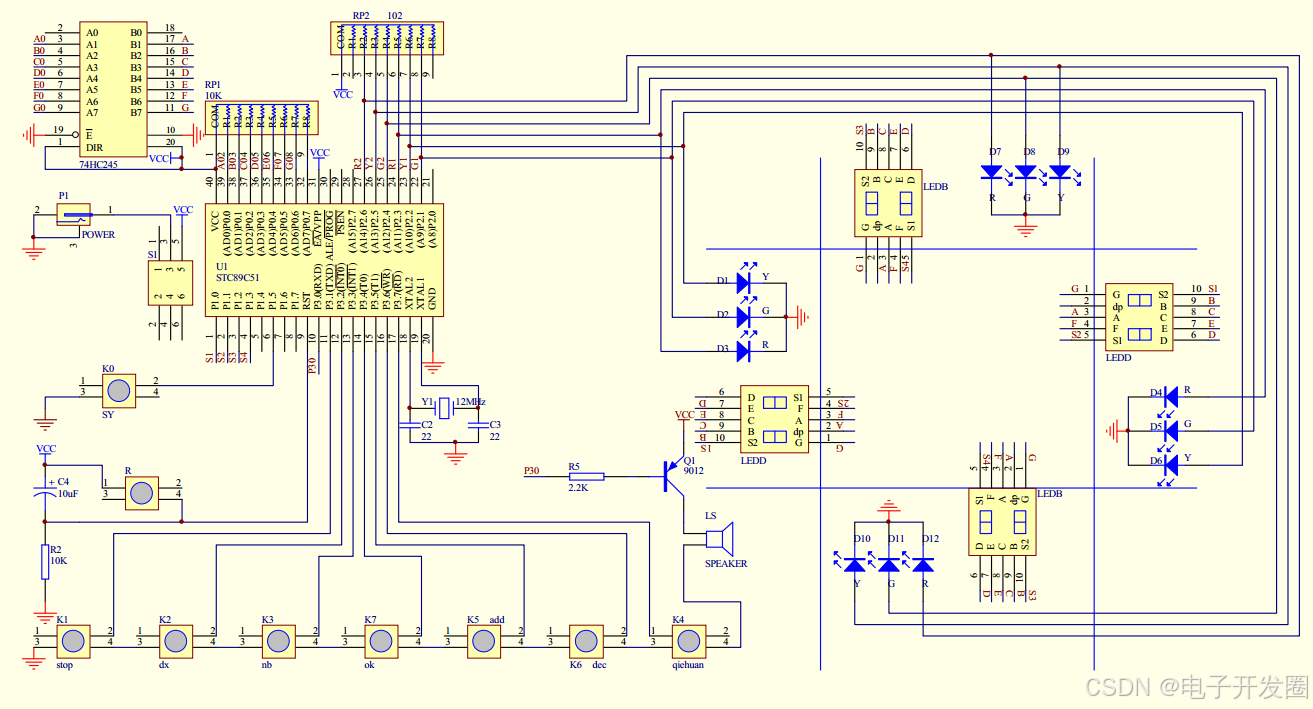
Task: Click the K2 dx push button
Action: click(x=175, y=640)
